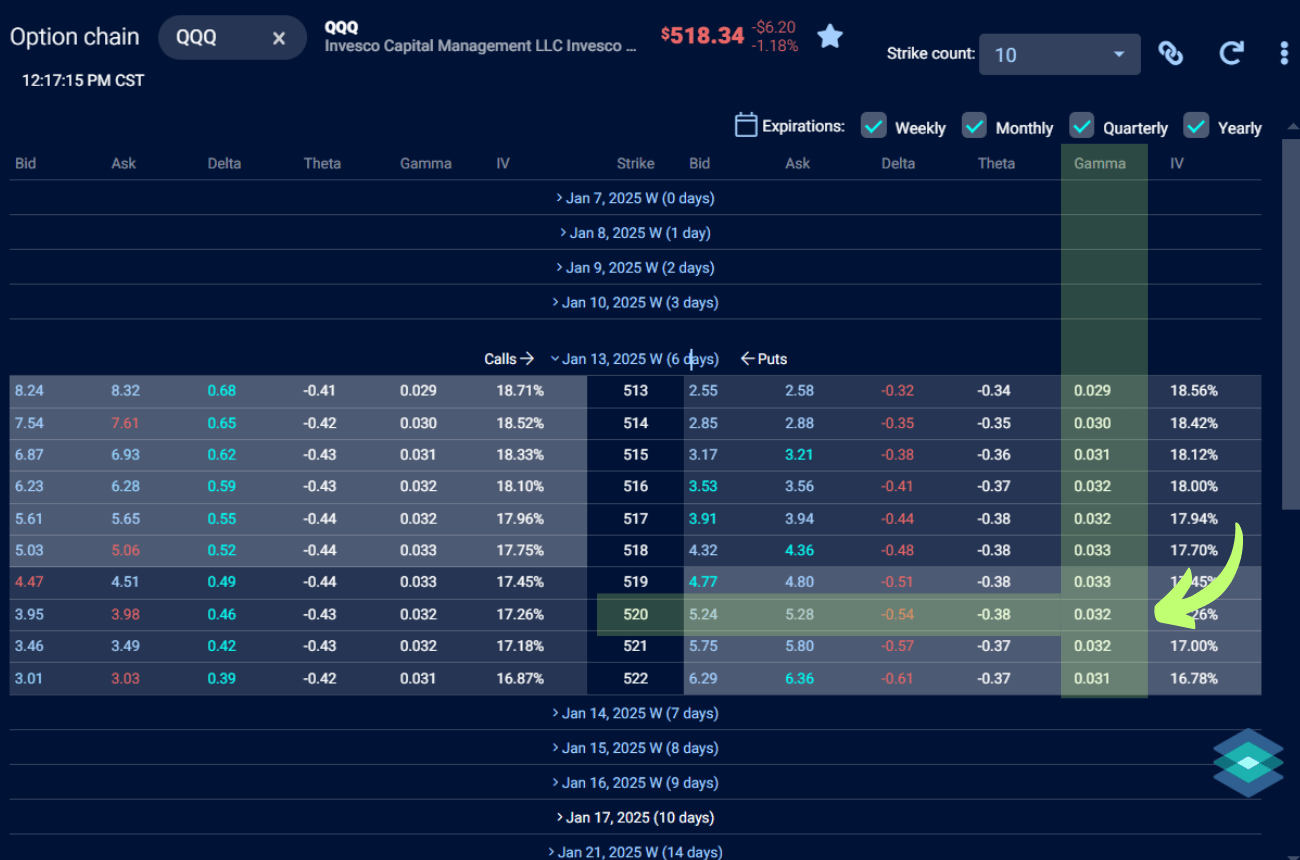Click call bid 8.24 at strike 513
1300x860 pixels.
29,391
